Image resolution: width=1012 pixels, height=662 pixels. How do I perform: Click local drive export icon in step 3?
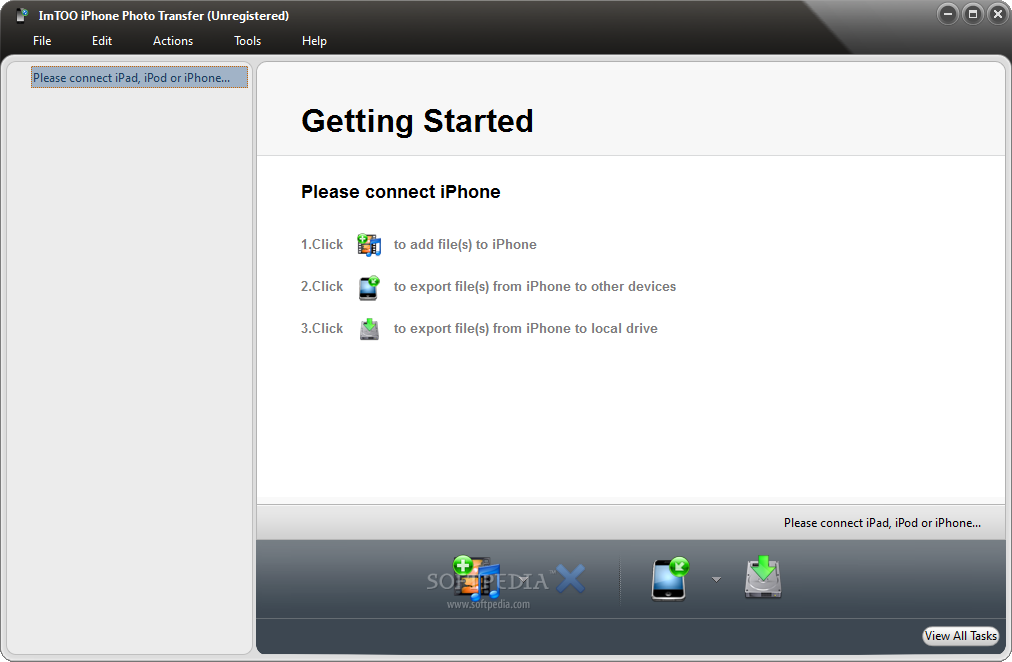coord(369,329)
